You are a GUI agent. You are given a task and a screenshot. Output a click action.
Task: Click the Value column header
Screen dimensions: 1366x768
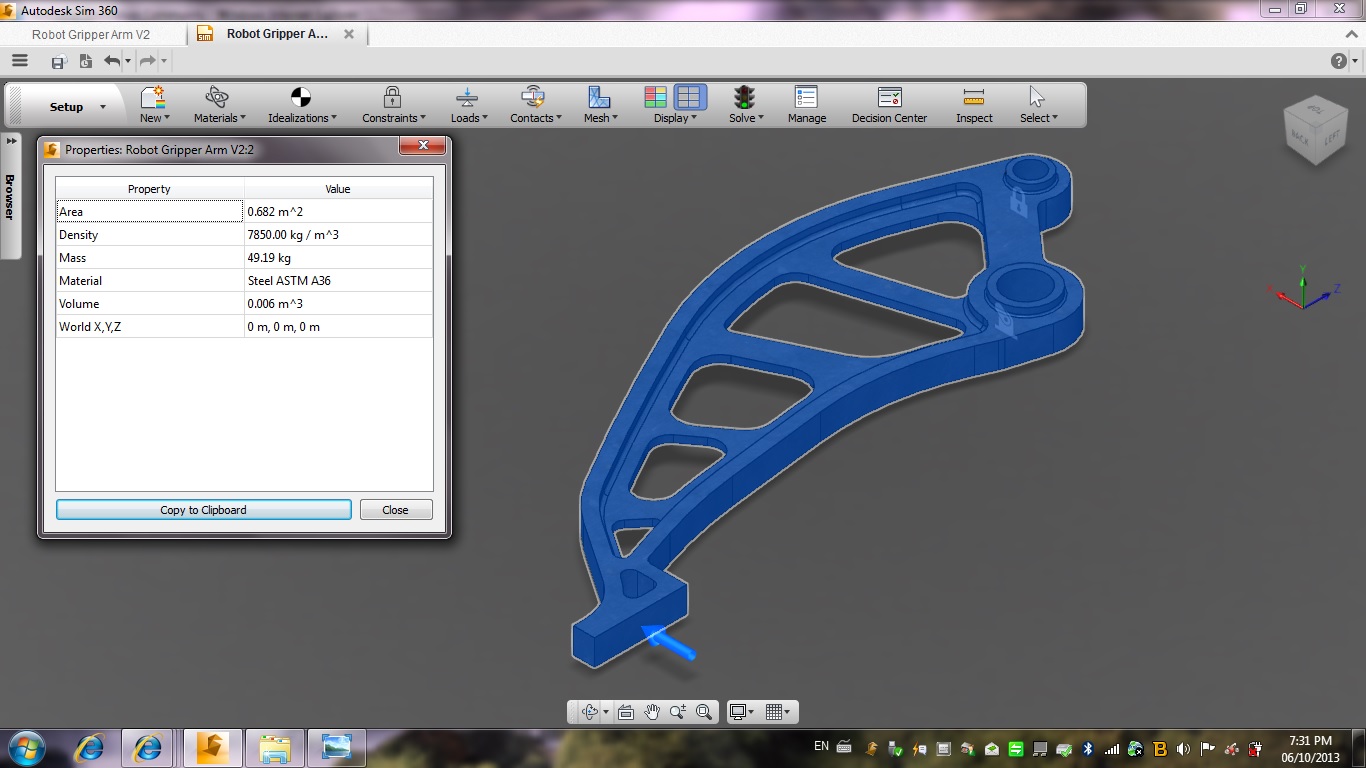338,189
